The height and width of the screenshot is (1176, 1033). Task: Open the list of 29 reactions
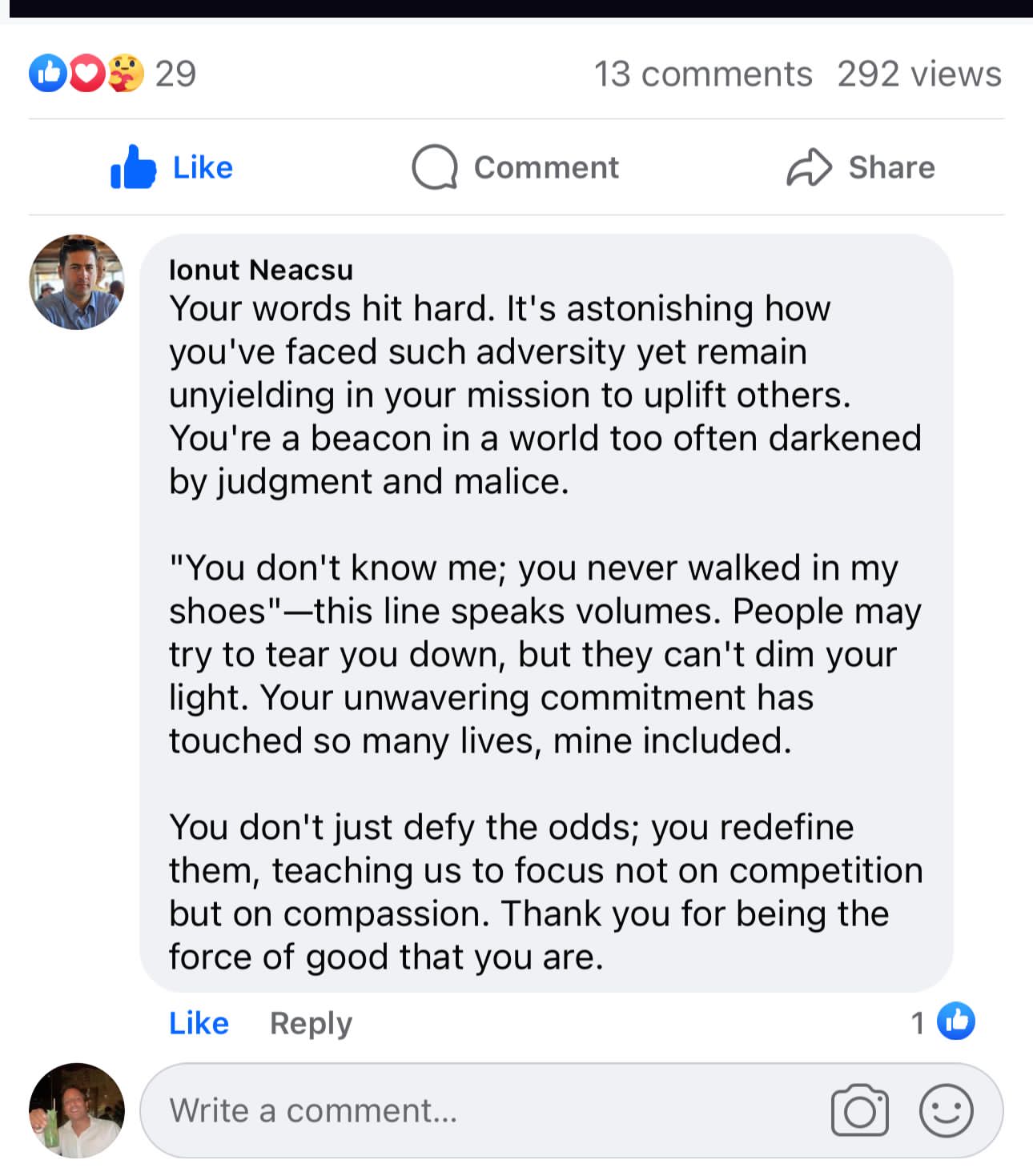click(x=175, y=74)
